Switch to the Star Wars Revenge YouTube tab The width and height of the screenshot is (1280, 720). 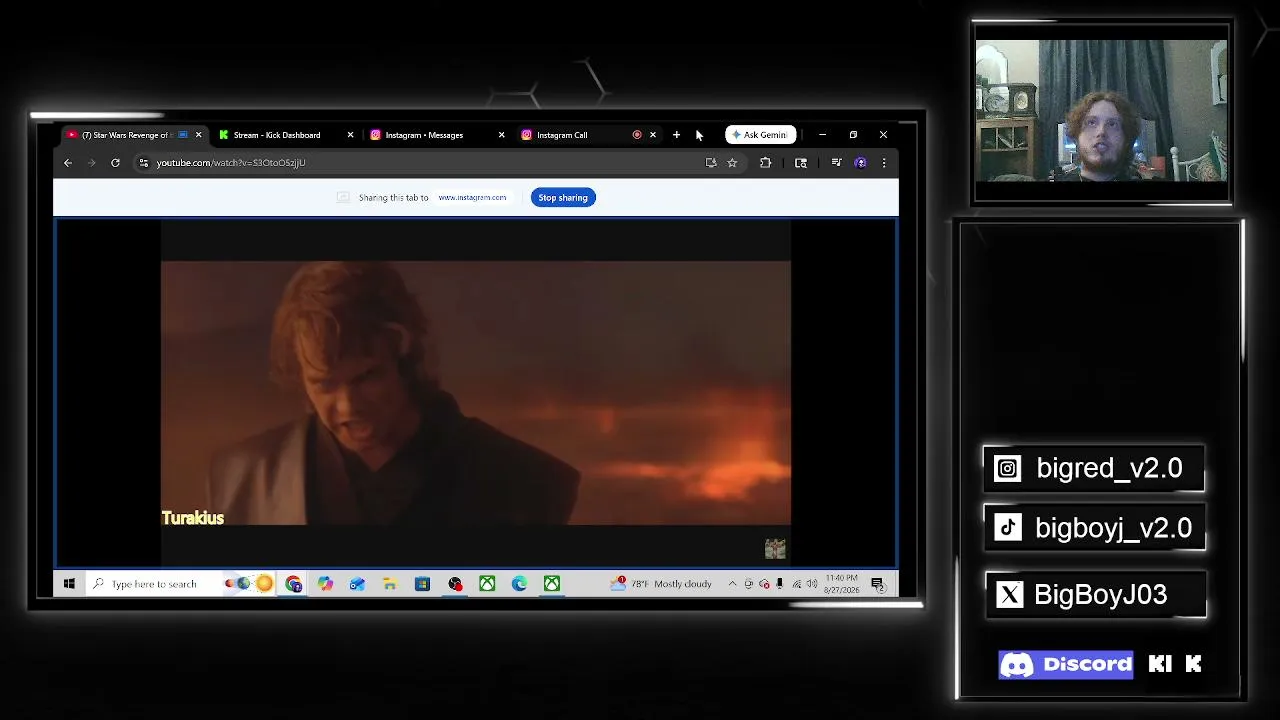(132, 135)
